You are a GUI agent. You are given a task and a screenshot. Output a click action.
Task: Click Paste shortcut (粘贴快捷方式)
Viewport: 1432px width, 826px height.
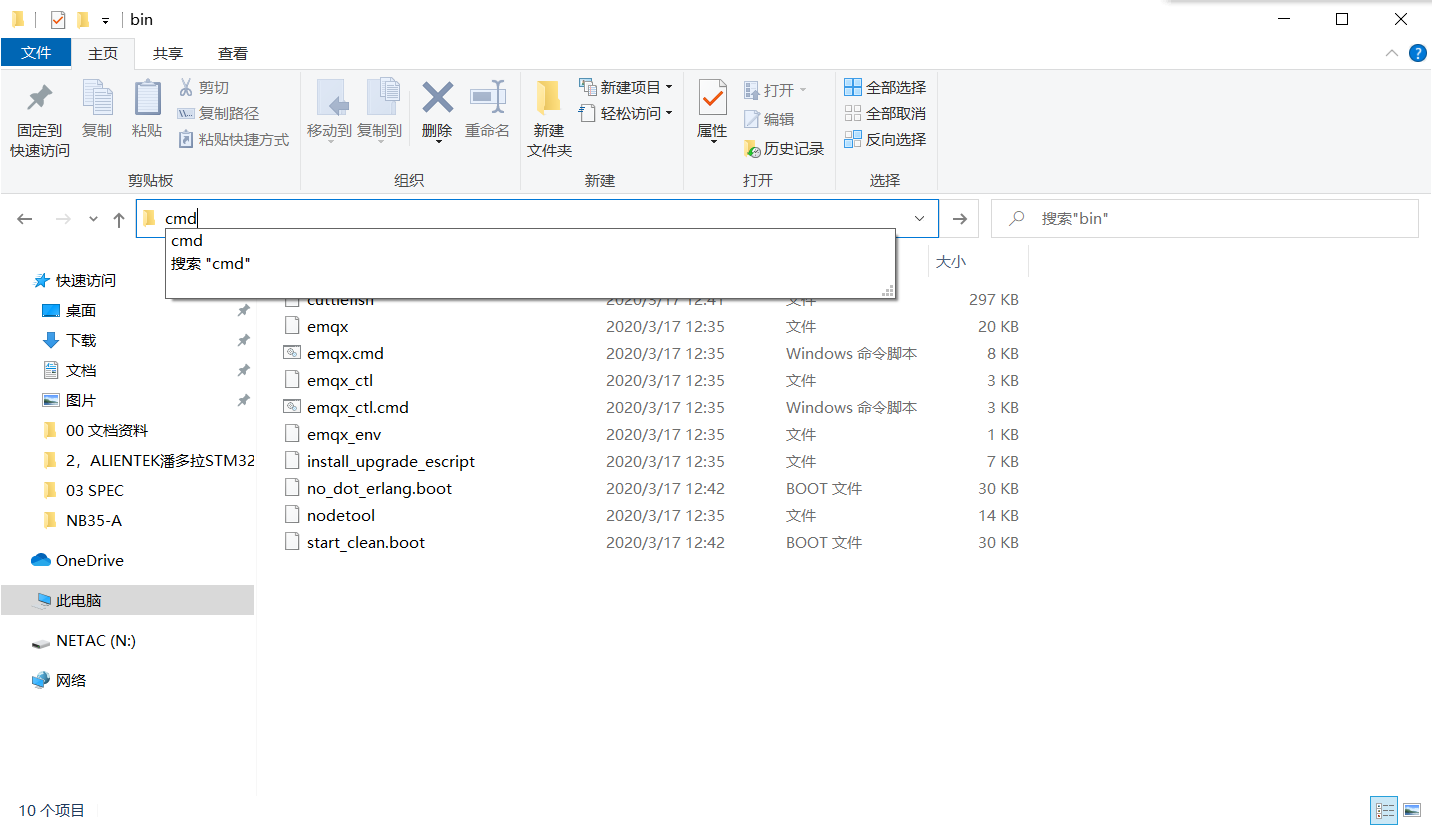coord(233,140)
